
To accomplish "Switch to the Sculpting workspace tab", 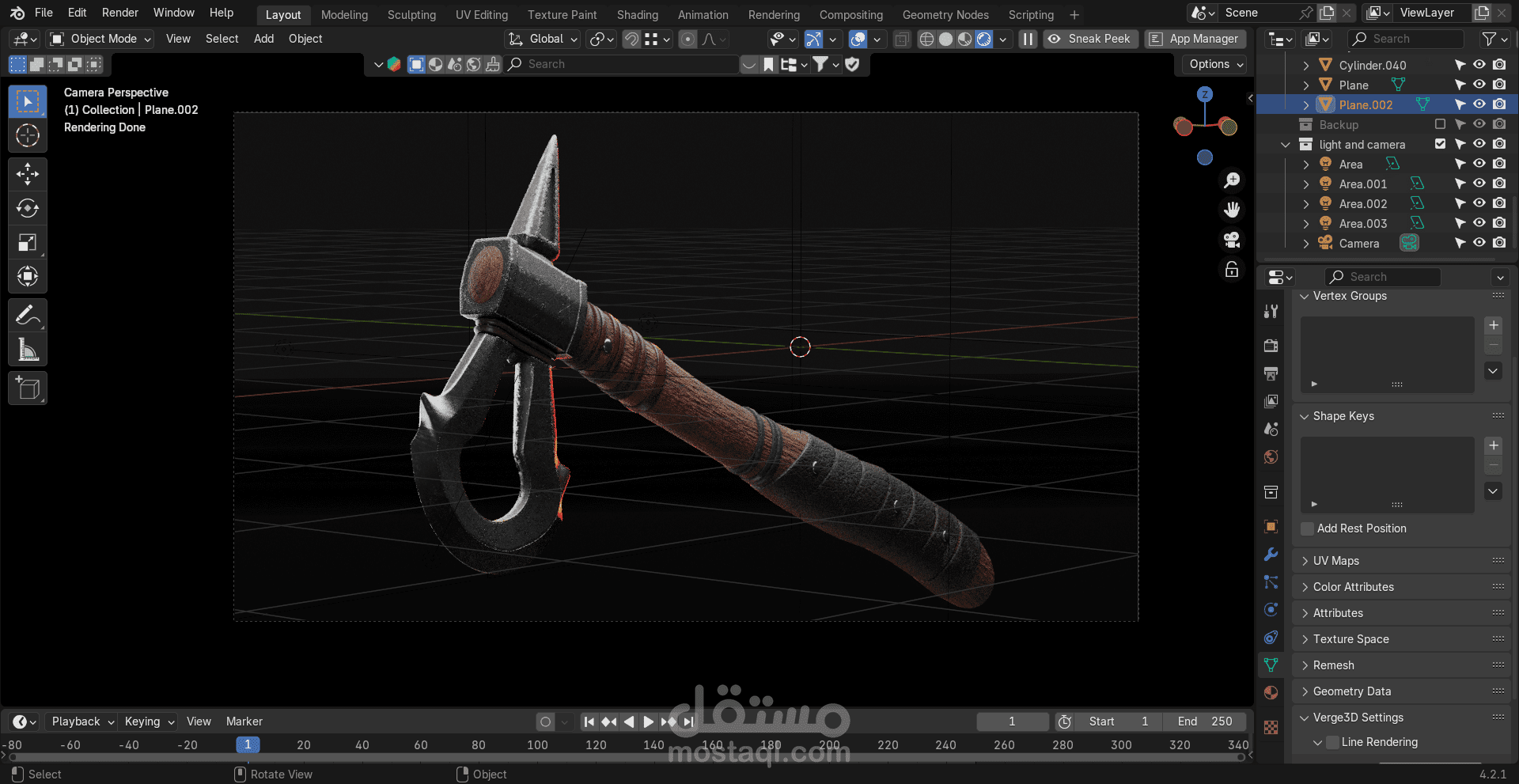I will pyautogui.click(x=411, y=15).
